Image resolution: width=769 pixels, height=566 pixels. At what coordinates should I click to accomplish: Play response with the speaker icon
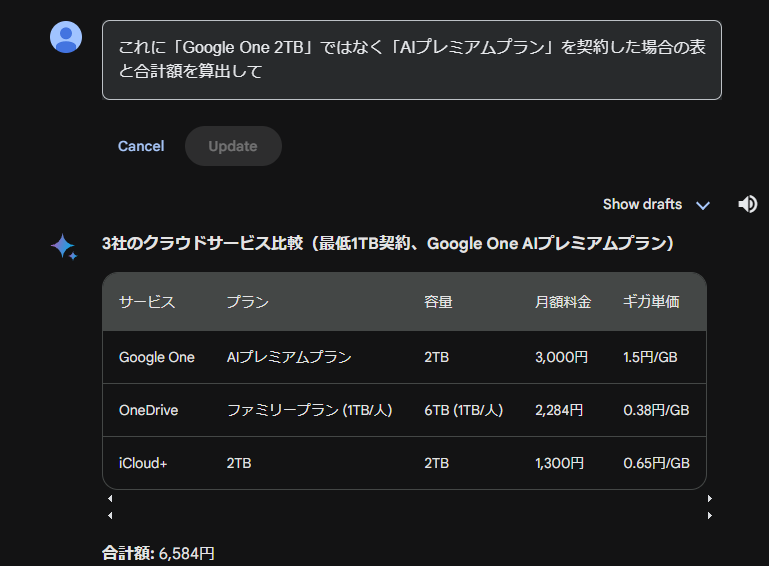[x=747, y=204]
